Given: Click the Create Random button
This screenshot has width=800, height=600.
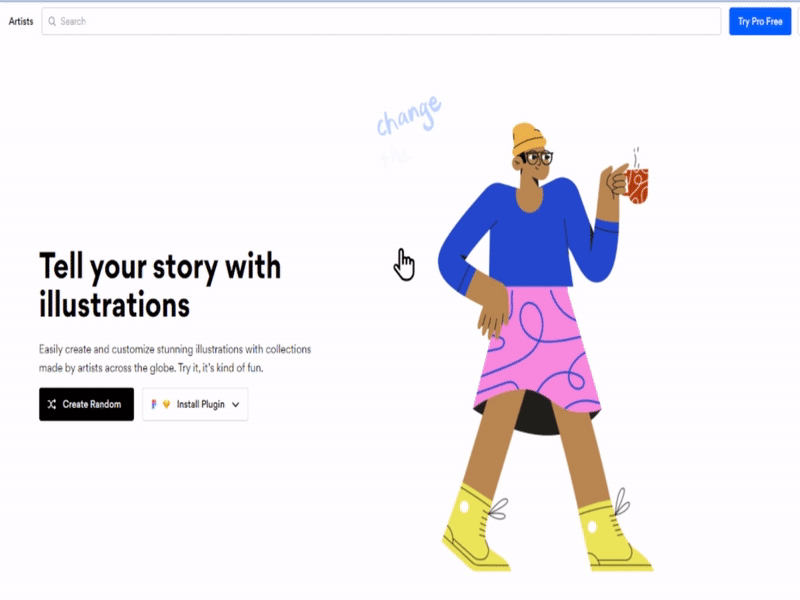Looking at the screenshot, I should point(86,404).
